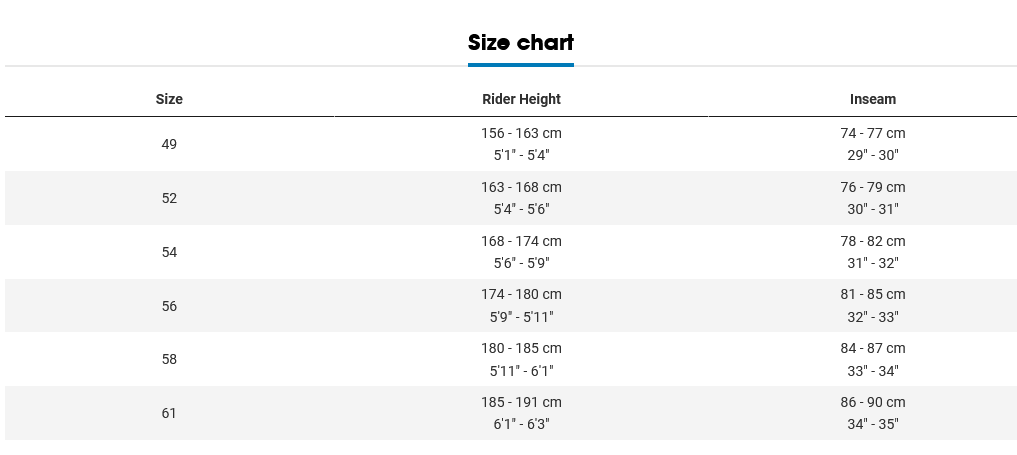Click the Size column header
The height and width of the screenshot is (455, 1017).
tap(169, 99)
